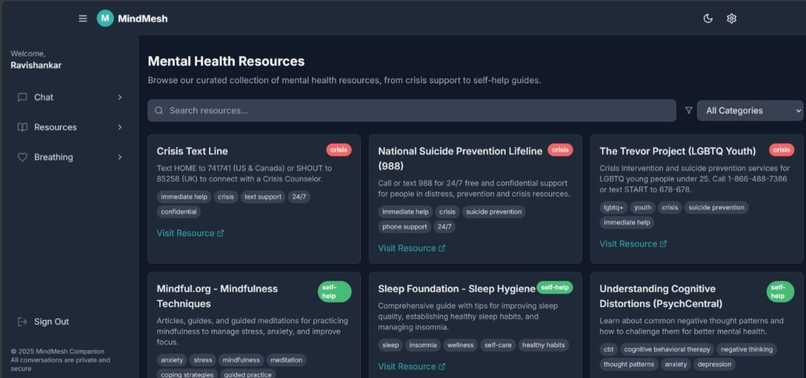Screen dimensions: 806x378
Task: Open the All Categories dropdown
Action: (750, 111)
